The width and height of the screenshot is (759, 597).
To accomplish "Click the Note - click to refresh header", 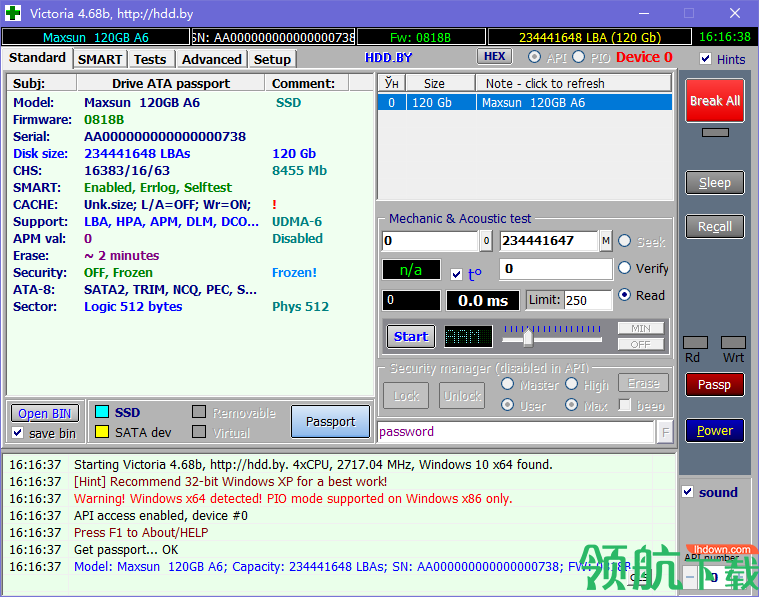I will [574, 83].
